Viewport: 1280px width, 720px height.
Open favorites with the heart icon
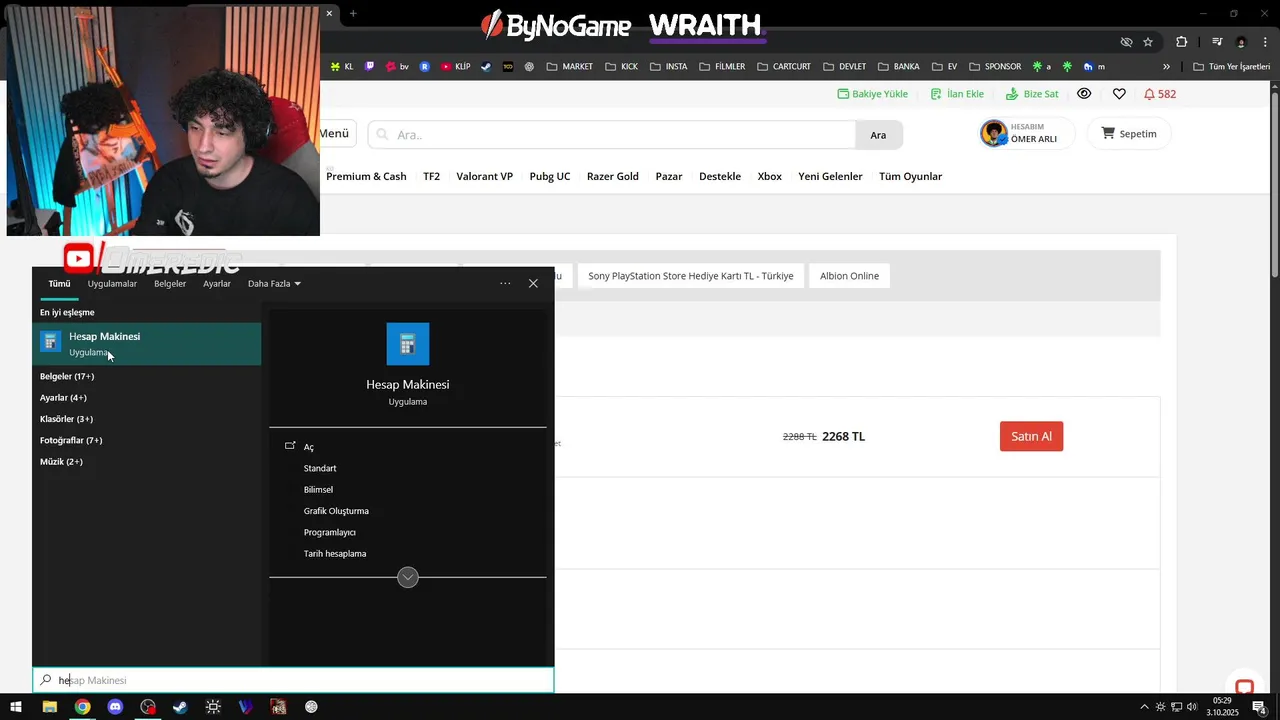pyautogui.click(x=1119, y=94)
